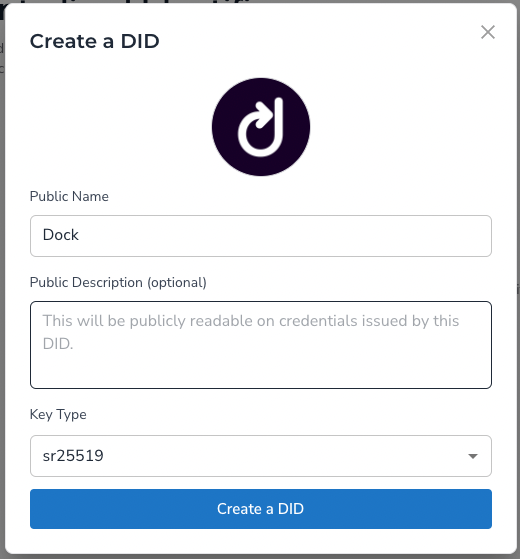
Task: Close the Create a DID dialog
Action: click(488, 32)
